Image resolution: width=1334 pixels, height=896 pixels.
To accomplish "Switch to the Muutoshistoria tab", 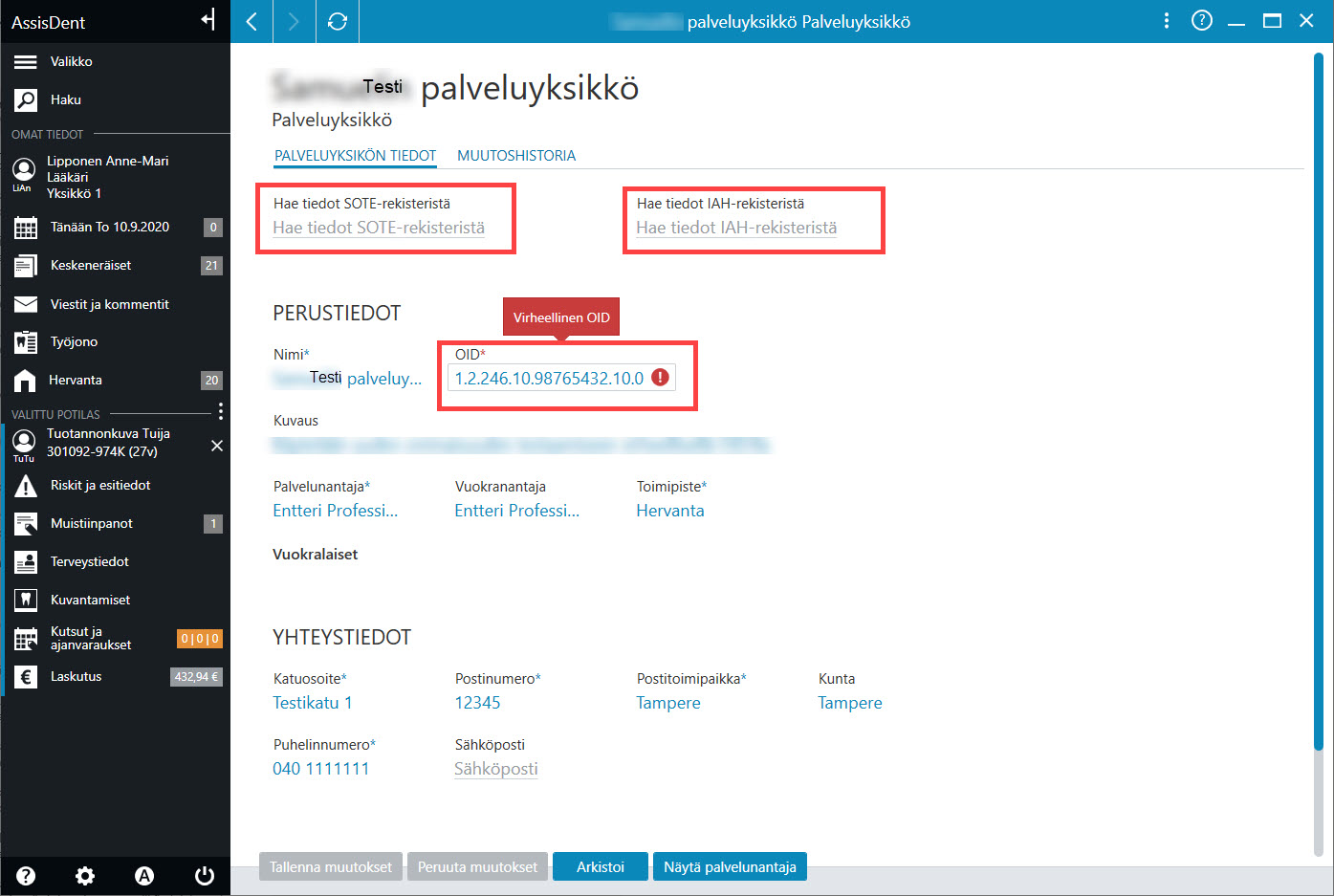I will [516, 155].
